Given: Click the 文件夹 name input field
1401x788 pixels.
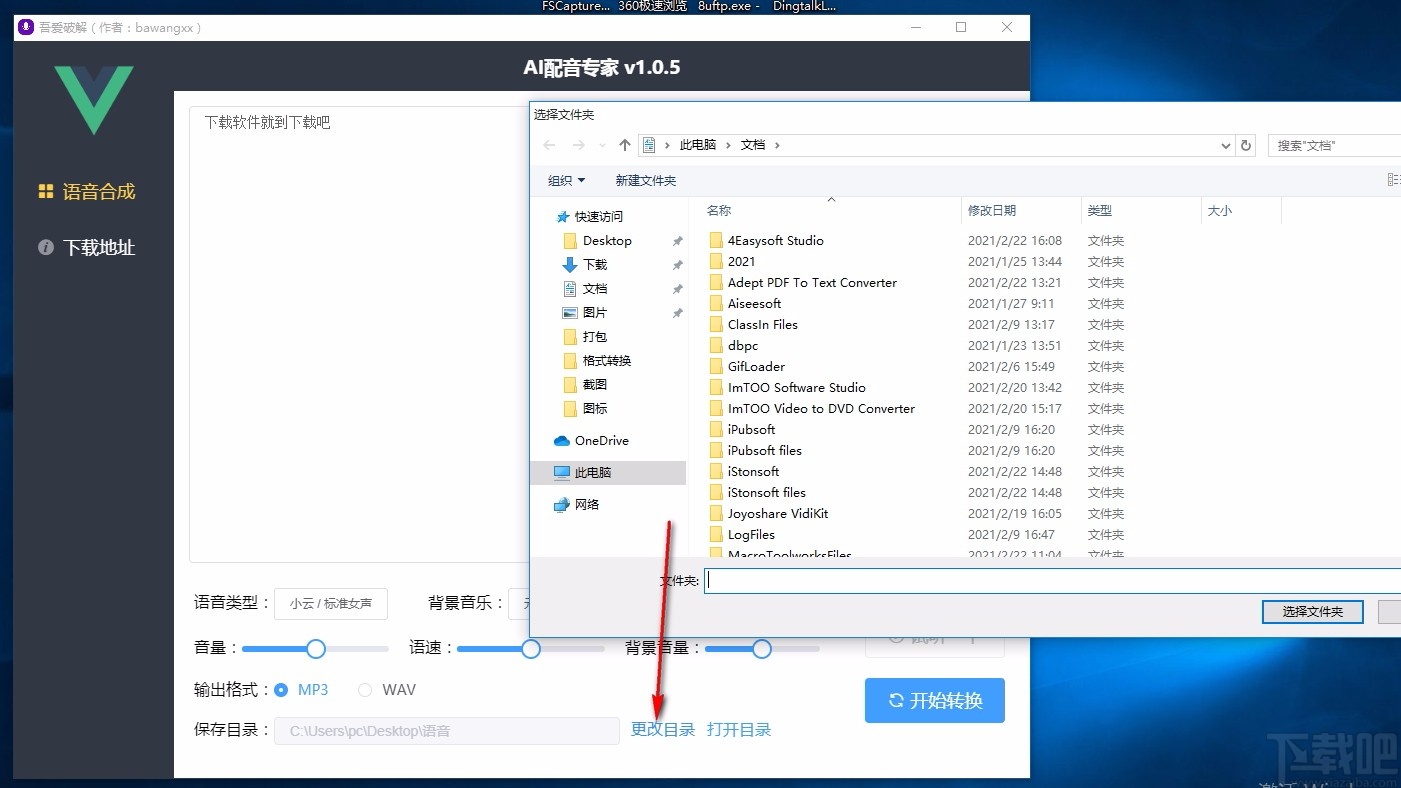Looking at the screenshot, I should click(x=1052, y=580).
